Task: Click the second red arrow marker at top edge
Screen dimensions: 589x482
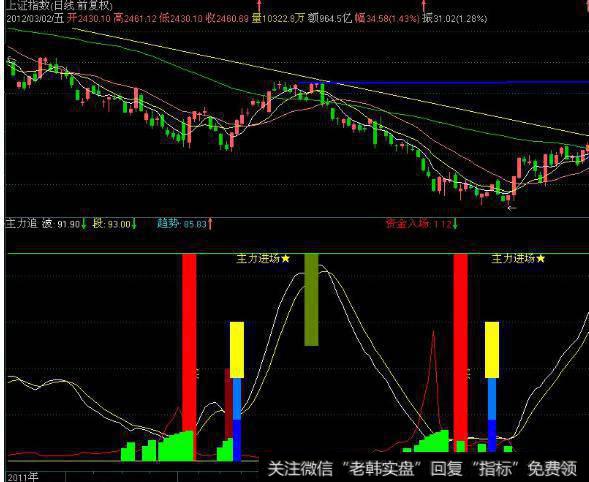Action: (424, 5)
